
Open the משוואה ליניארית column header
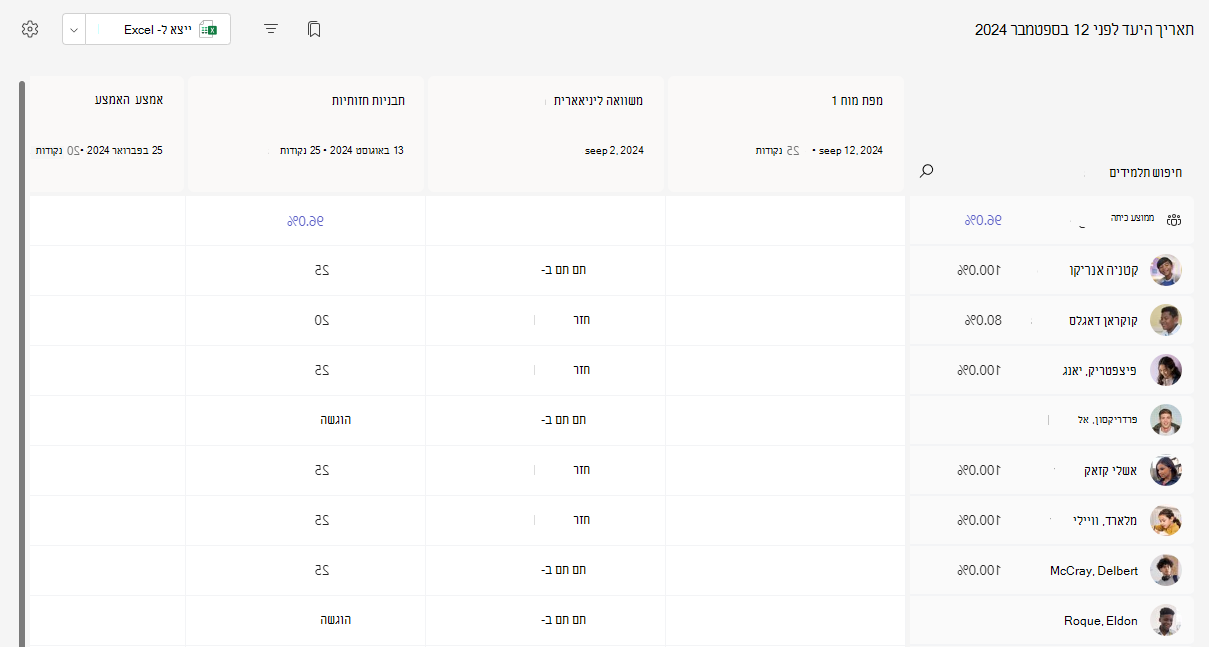(x=546, y=133)
